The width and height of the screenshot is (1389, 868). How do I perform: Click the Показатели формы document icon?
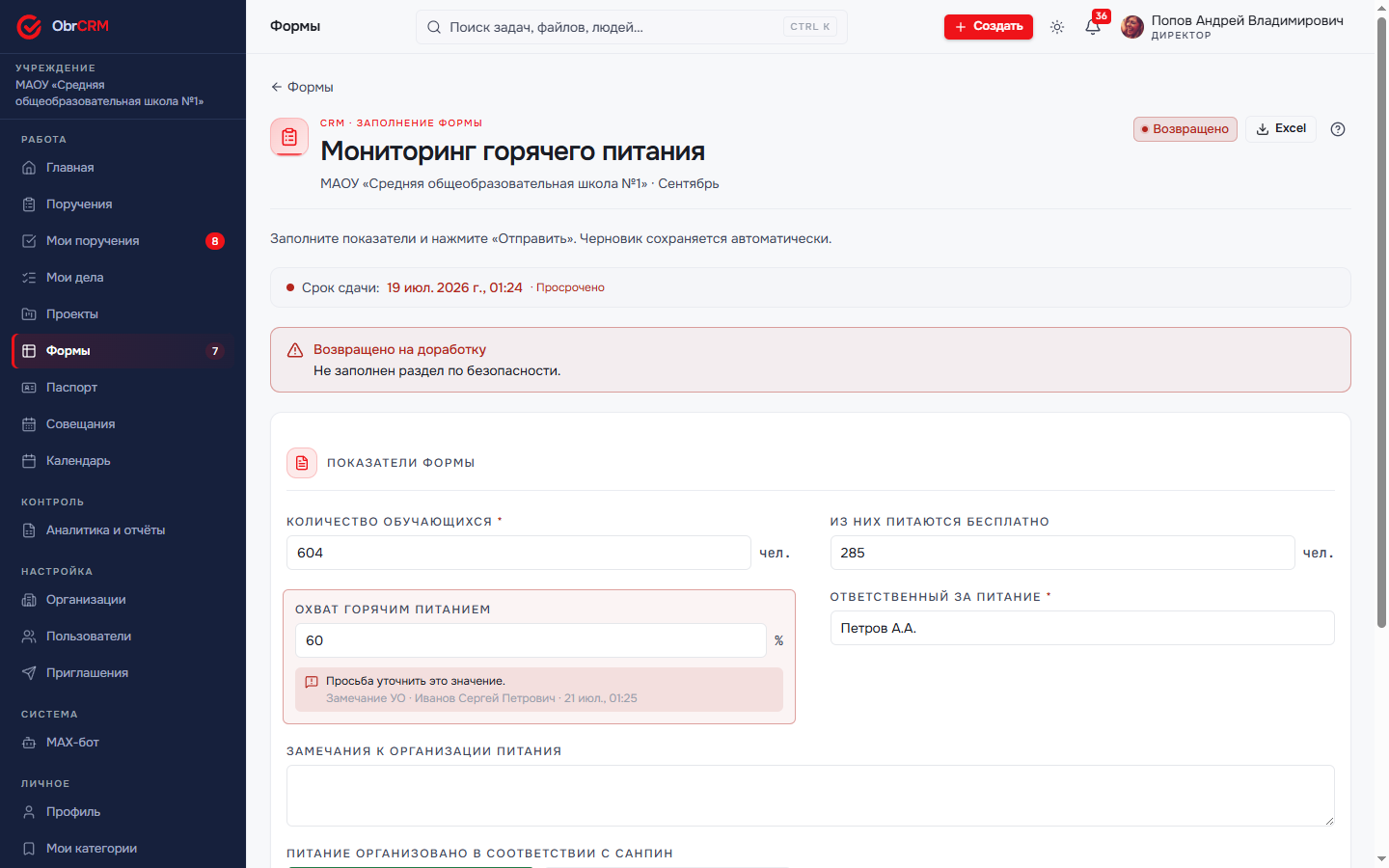click(x=302, y=463)
